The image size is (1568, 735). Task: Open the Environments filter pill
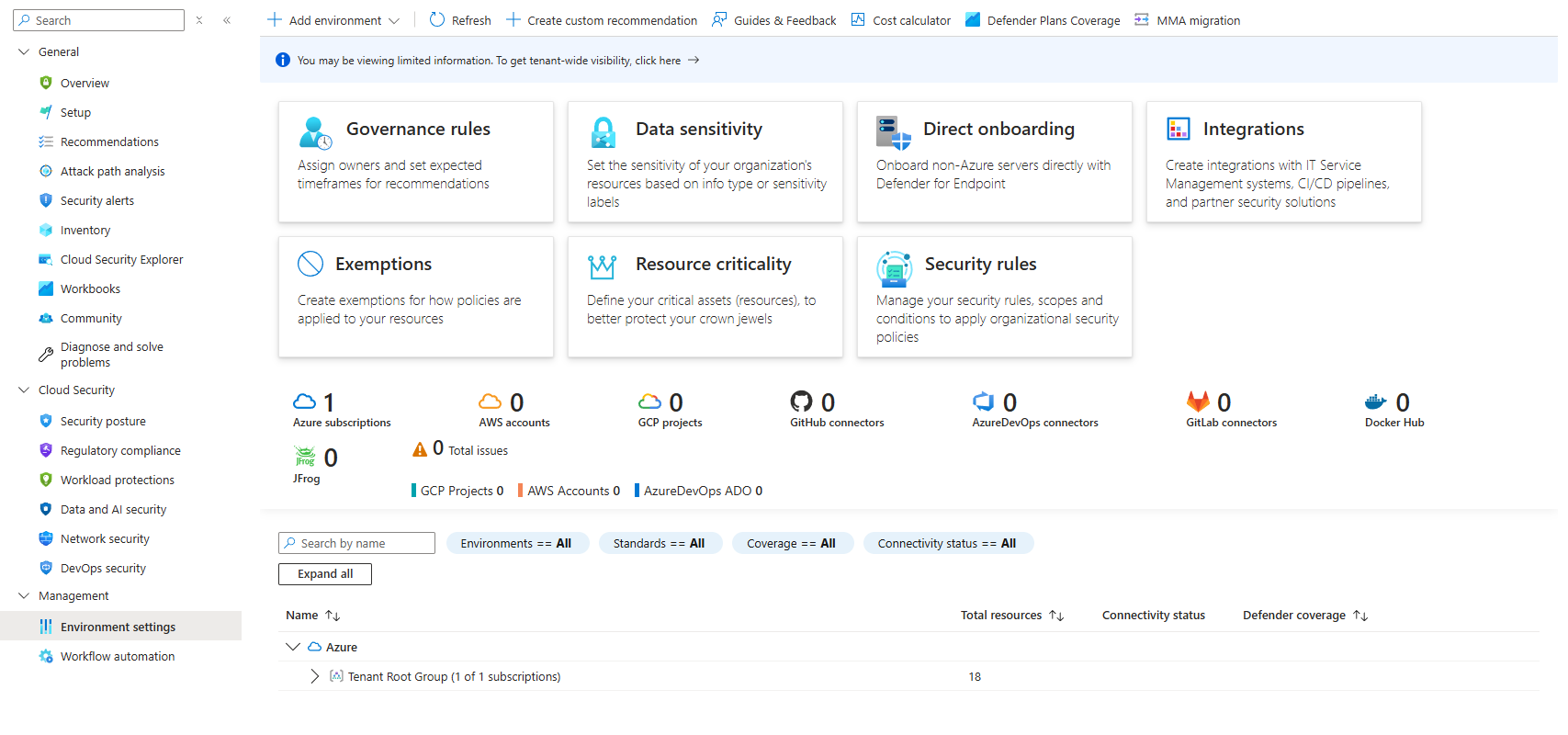coord(515,543)
